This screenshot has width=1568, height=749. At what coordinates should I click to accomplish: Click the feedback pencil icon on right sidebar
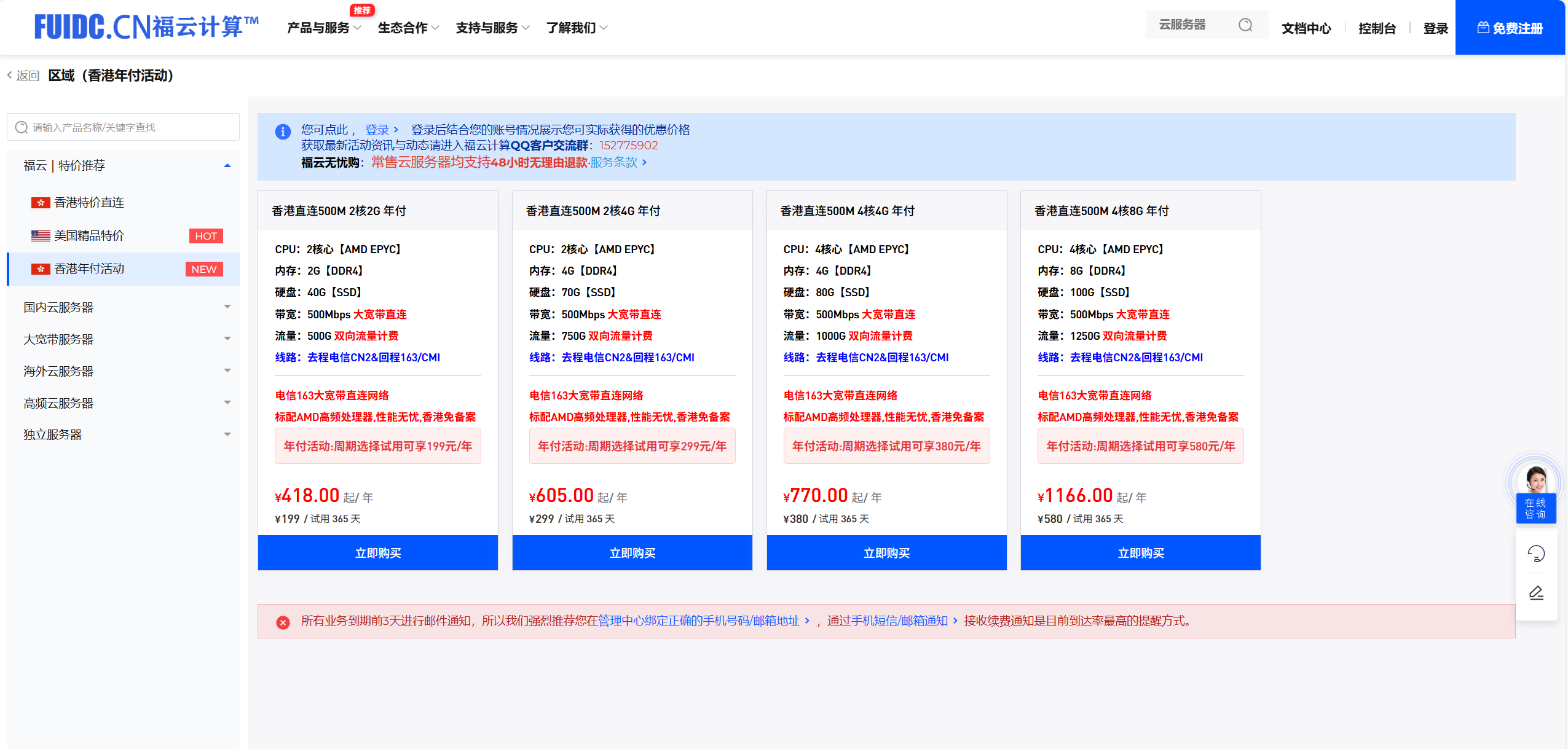[1535, 593]
